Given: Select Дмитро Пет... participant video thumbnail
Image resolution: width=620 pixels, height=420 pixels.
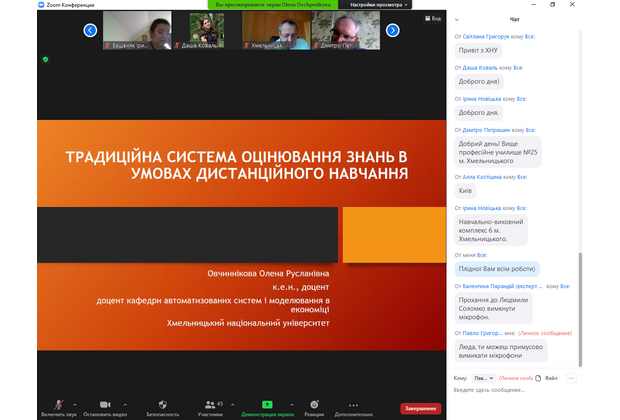Looking at the screenshot, I should click(x=345, y=30).
